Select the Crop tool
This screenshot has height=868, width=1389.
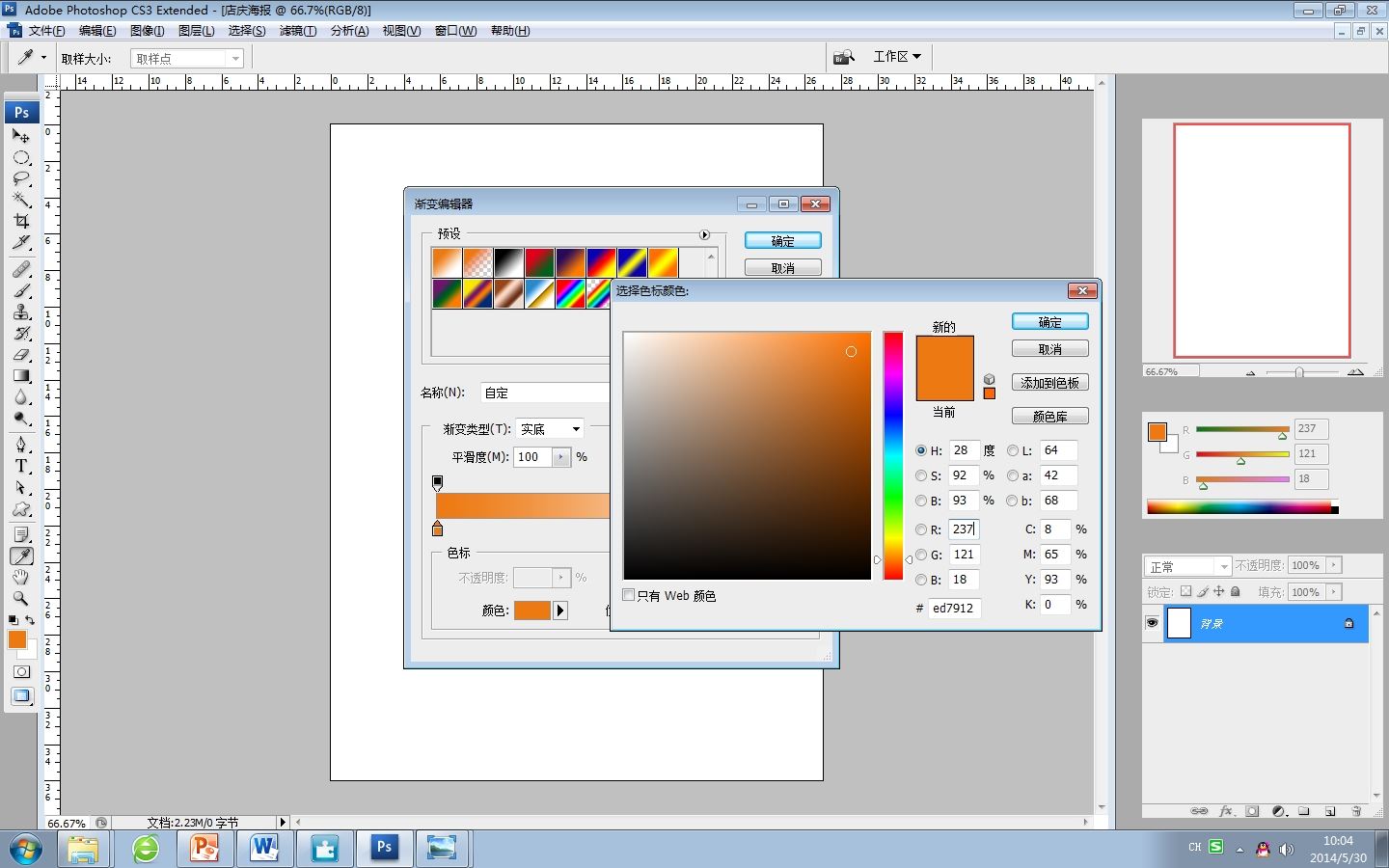[x=21, y=221]
